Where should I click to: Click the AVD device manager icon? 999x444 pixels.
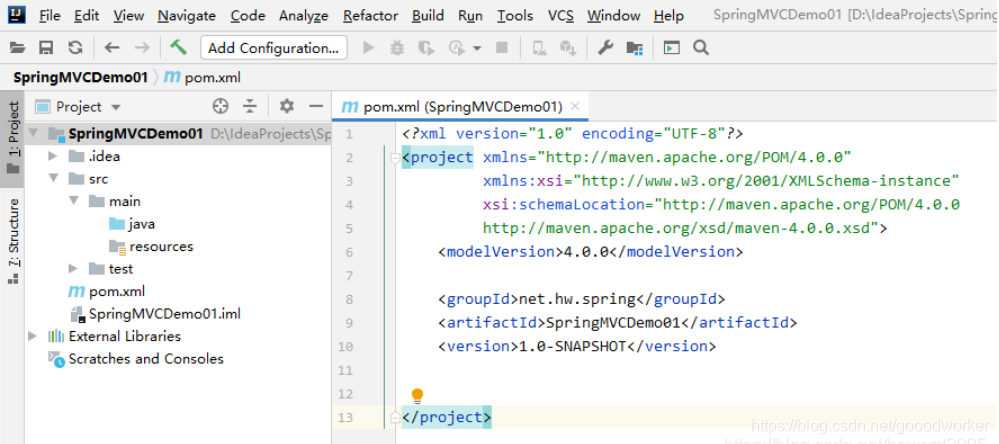click(540, 48)
